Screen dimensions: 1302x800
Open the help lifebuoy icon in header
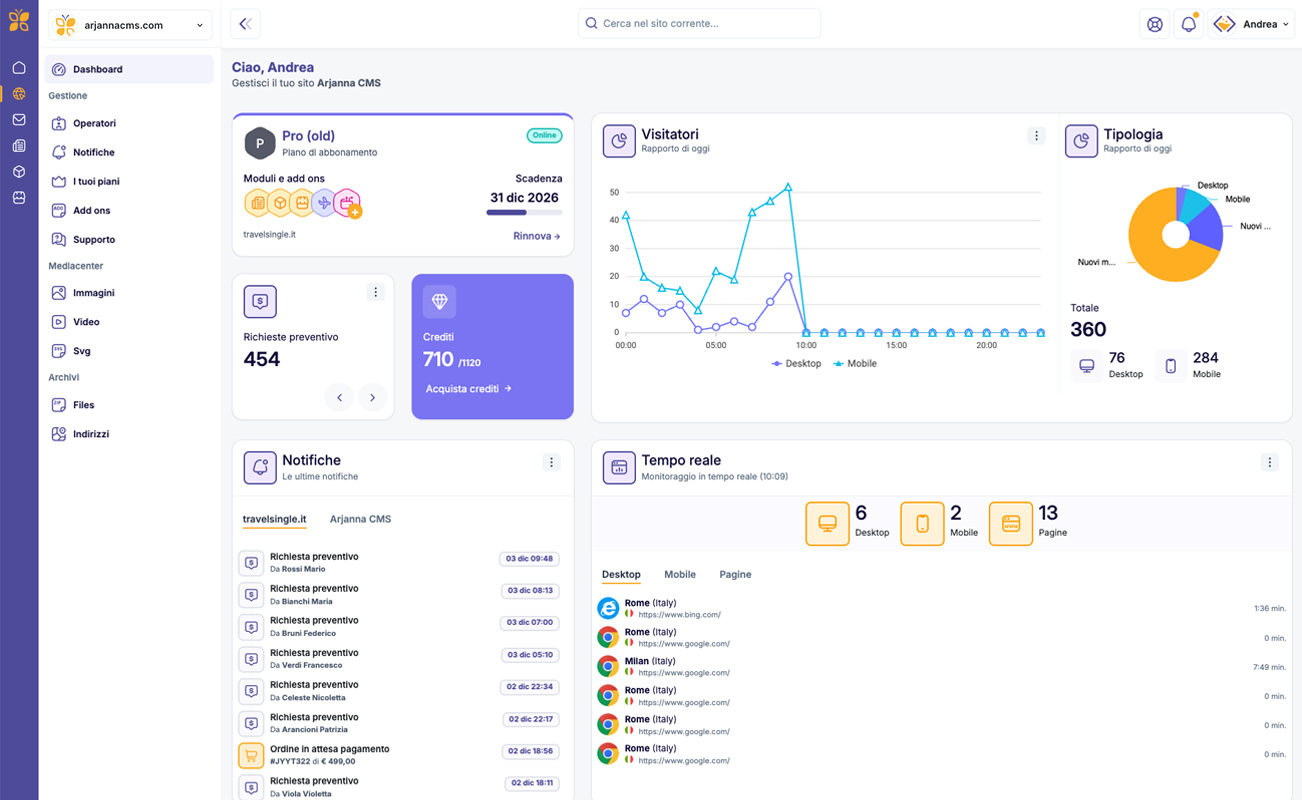1154,25
